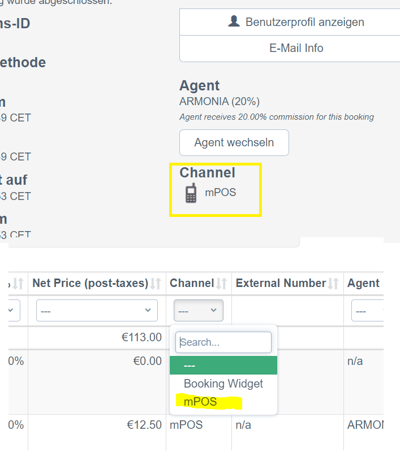Click the ARMONIA (20%) agent text

click(x=219, y=101)
